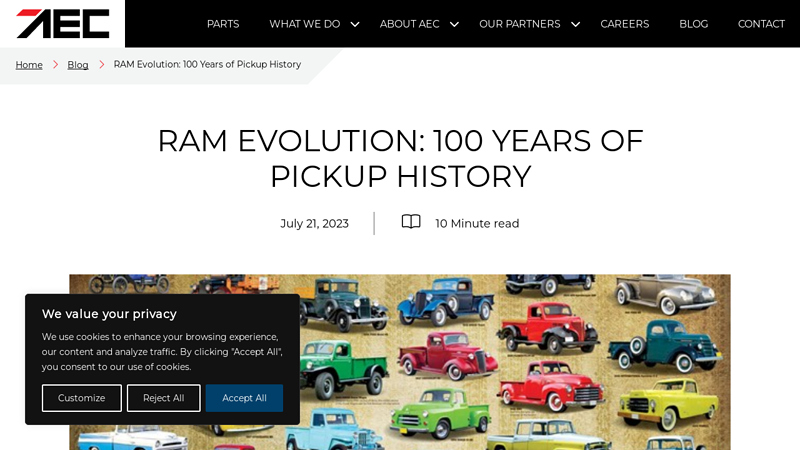Open the vintage pickup trucks hero image

coord(400,362)
